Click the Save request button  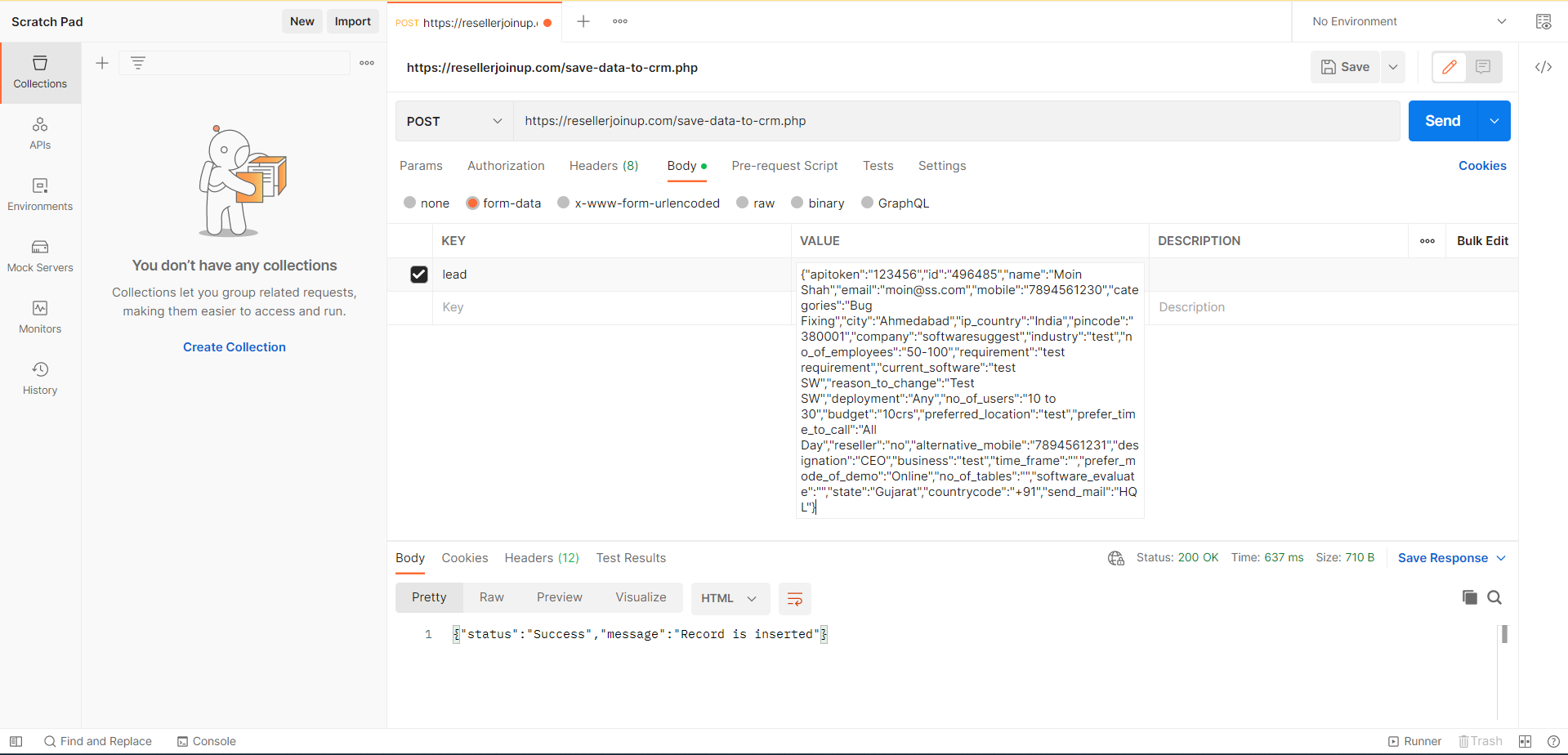click(x=1346, y=67)
